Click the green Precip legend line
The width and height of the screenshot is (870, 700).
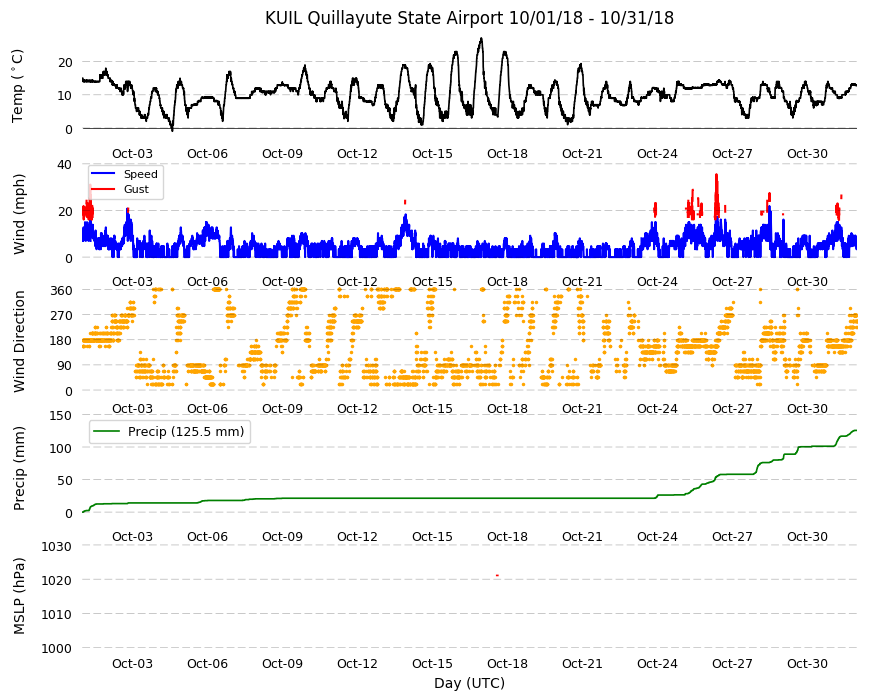click(107, 432)
